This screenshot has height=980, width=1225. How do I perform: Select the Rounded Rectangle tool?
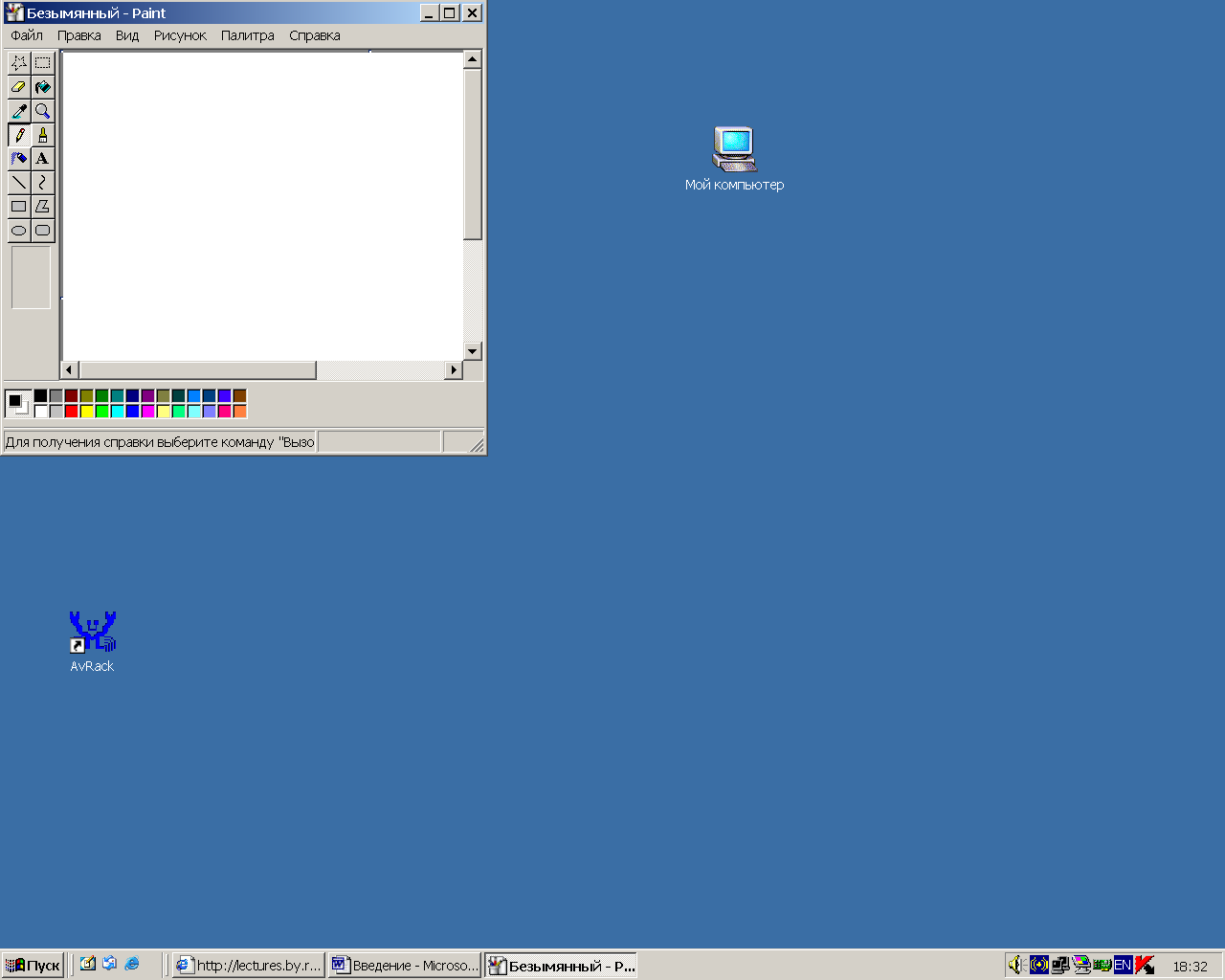pyautogui.click(x=43, y=231)
